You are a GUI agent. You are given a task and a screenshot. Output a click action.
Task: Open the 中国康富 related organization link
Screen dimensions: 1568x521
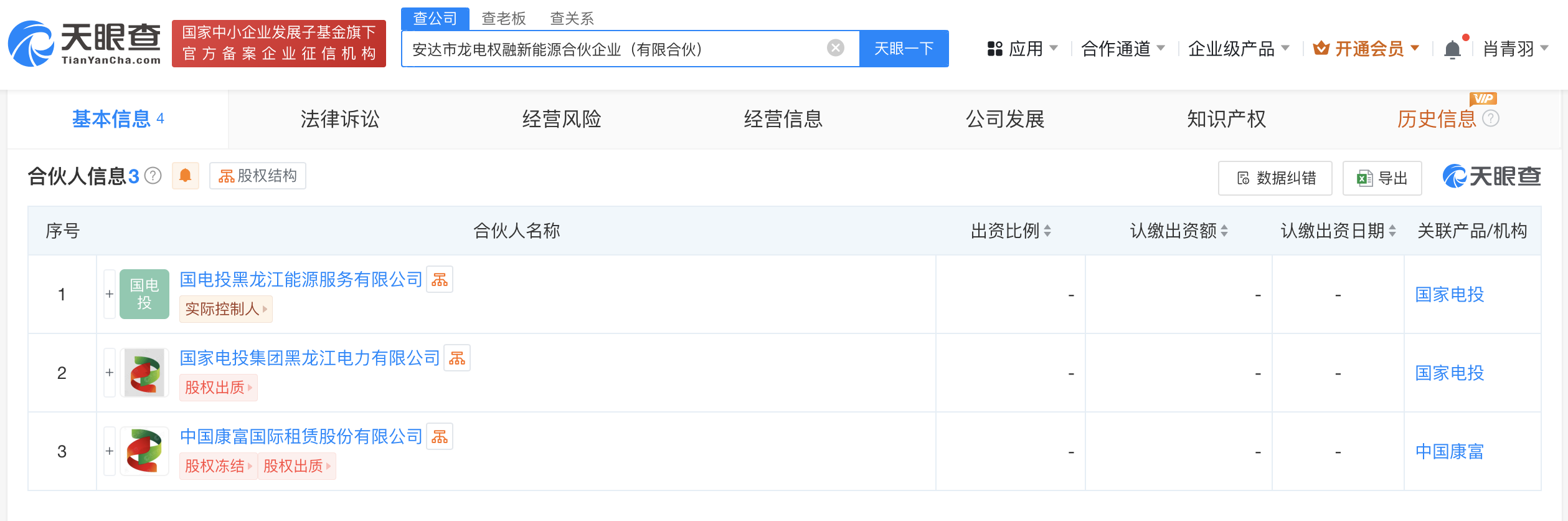[1449, 451]
